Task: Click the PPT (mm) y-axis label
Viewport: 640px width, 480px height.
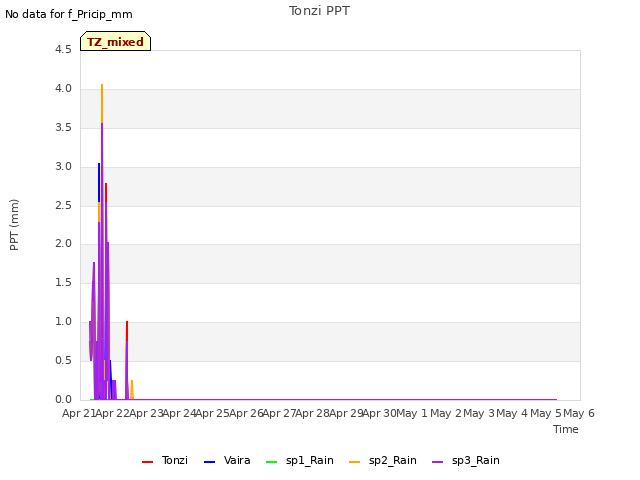Action: click(x=14, y=225)
